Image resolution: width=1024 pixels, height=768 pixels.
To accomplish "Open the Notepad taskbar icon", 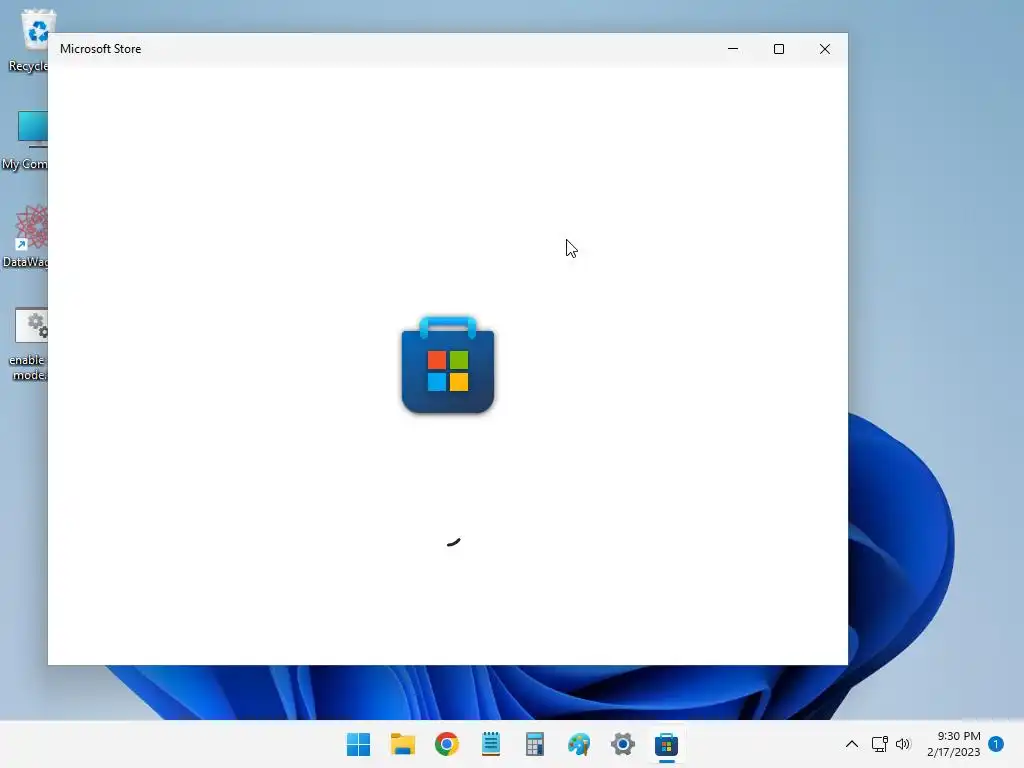I will point(490,744).
